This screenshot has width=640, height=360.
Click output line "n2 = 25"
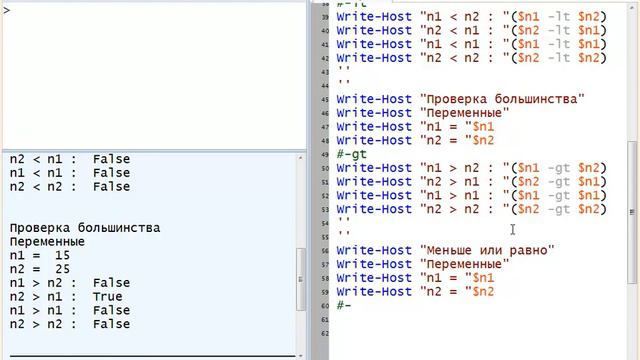pos(40,269)
